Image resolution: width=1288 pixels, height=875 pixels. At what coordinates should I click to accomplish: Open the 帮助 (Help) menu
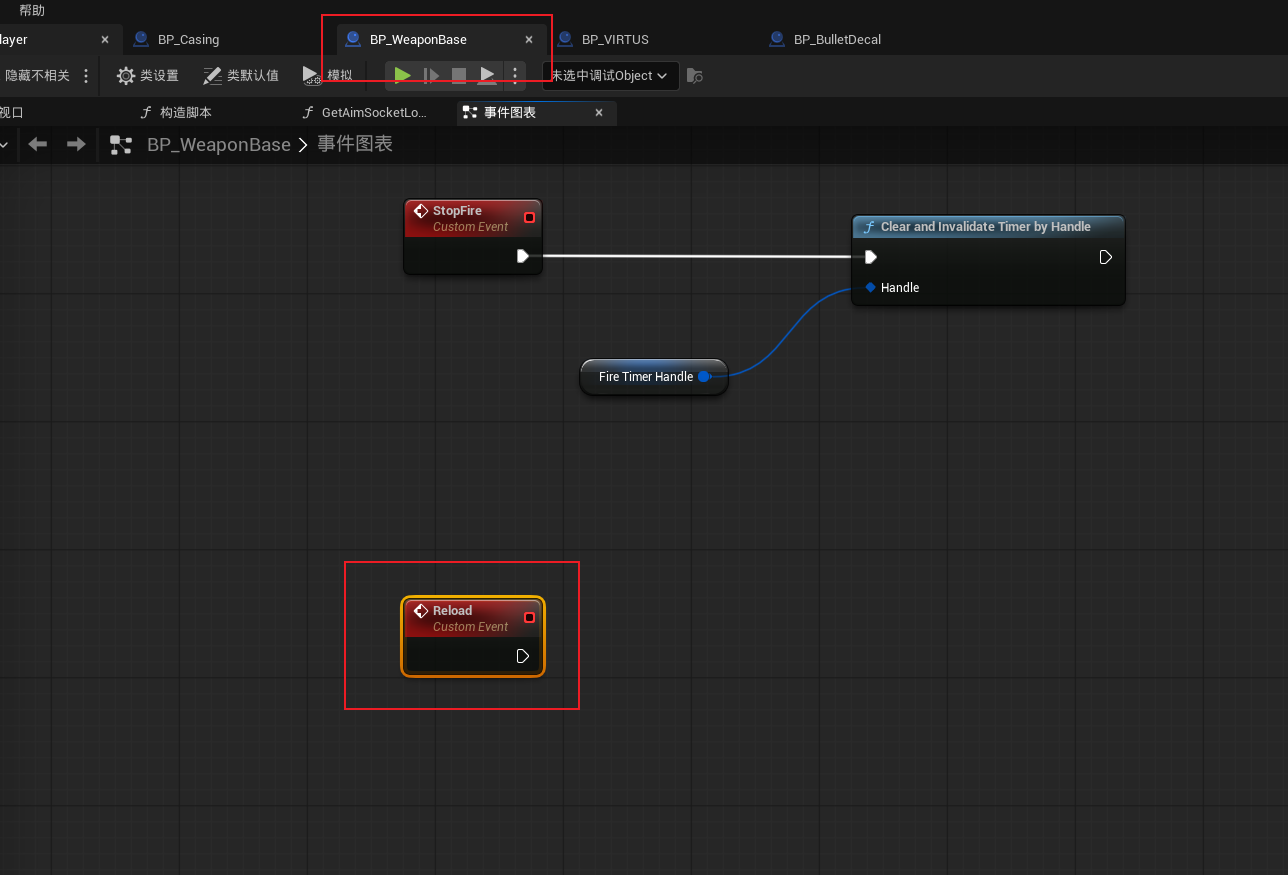click(x=32, y=10)
